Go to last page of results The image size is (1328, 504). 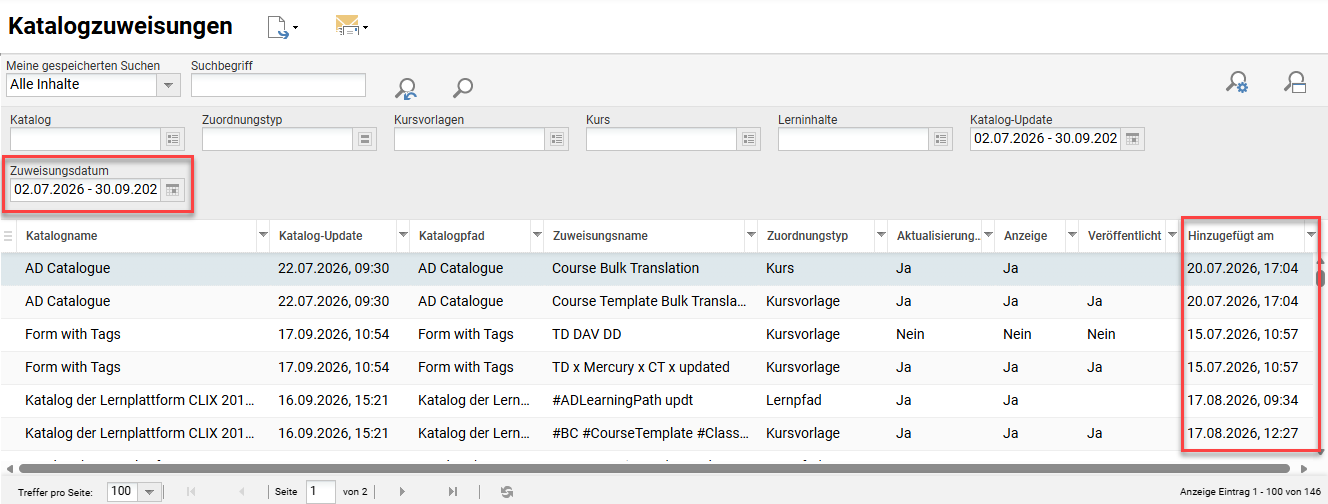click(x=453, y=491)
